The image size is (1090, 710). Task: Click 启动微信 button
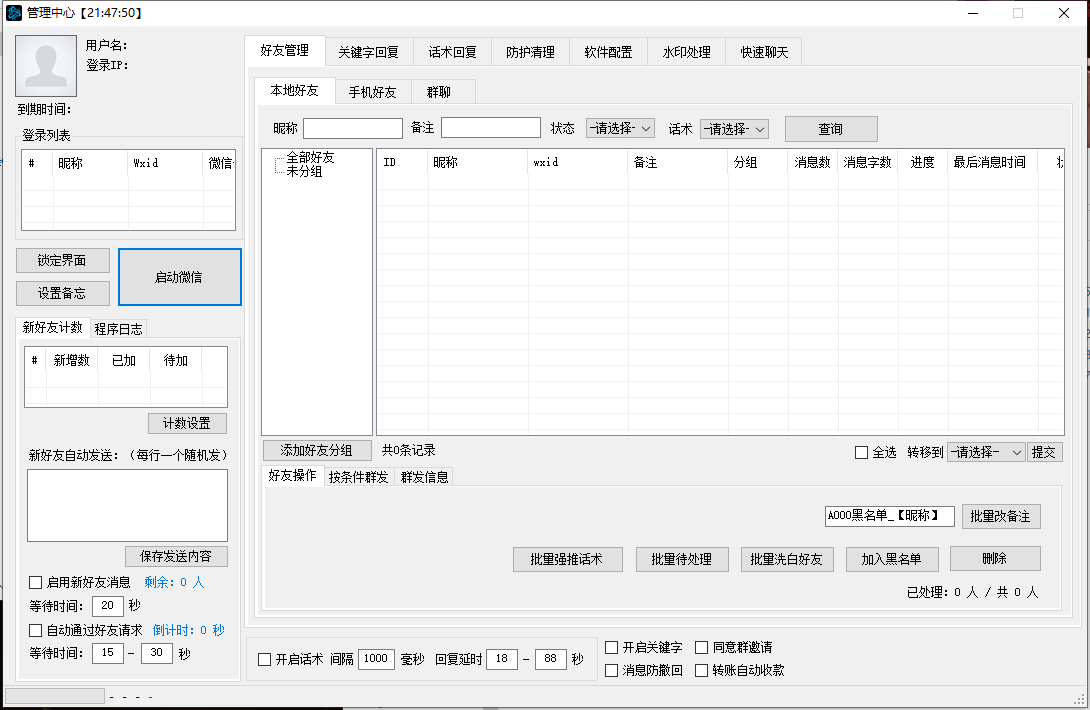pyautogui.click(x=179, y=277)
